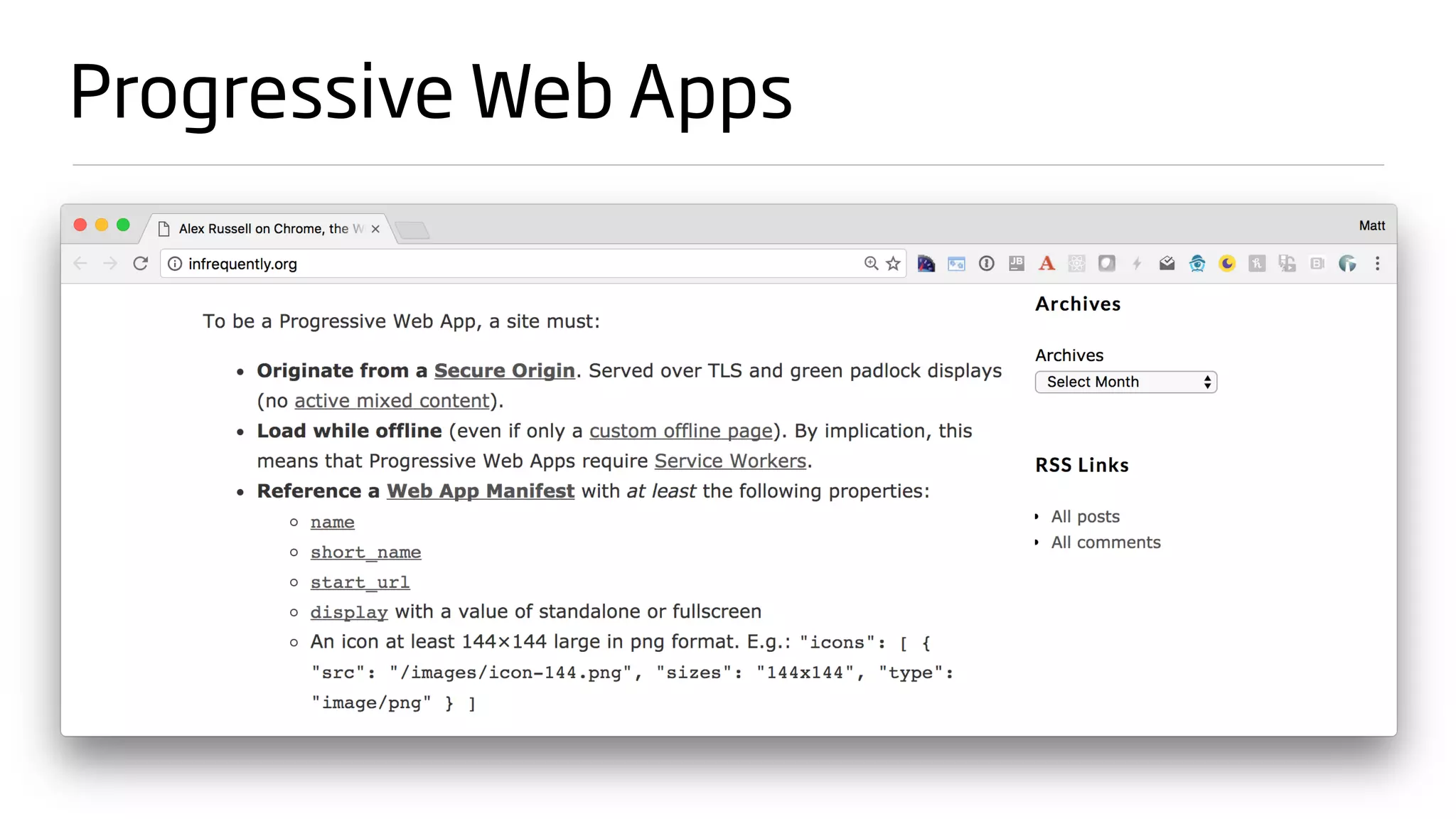The width and height of the screenshot is (1456, 819).
Task: Click the blue character with hat extension
Action: click(x=1197, y=264)
